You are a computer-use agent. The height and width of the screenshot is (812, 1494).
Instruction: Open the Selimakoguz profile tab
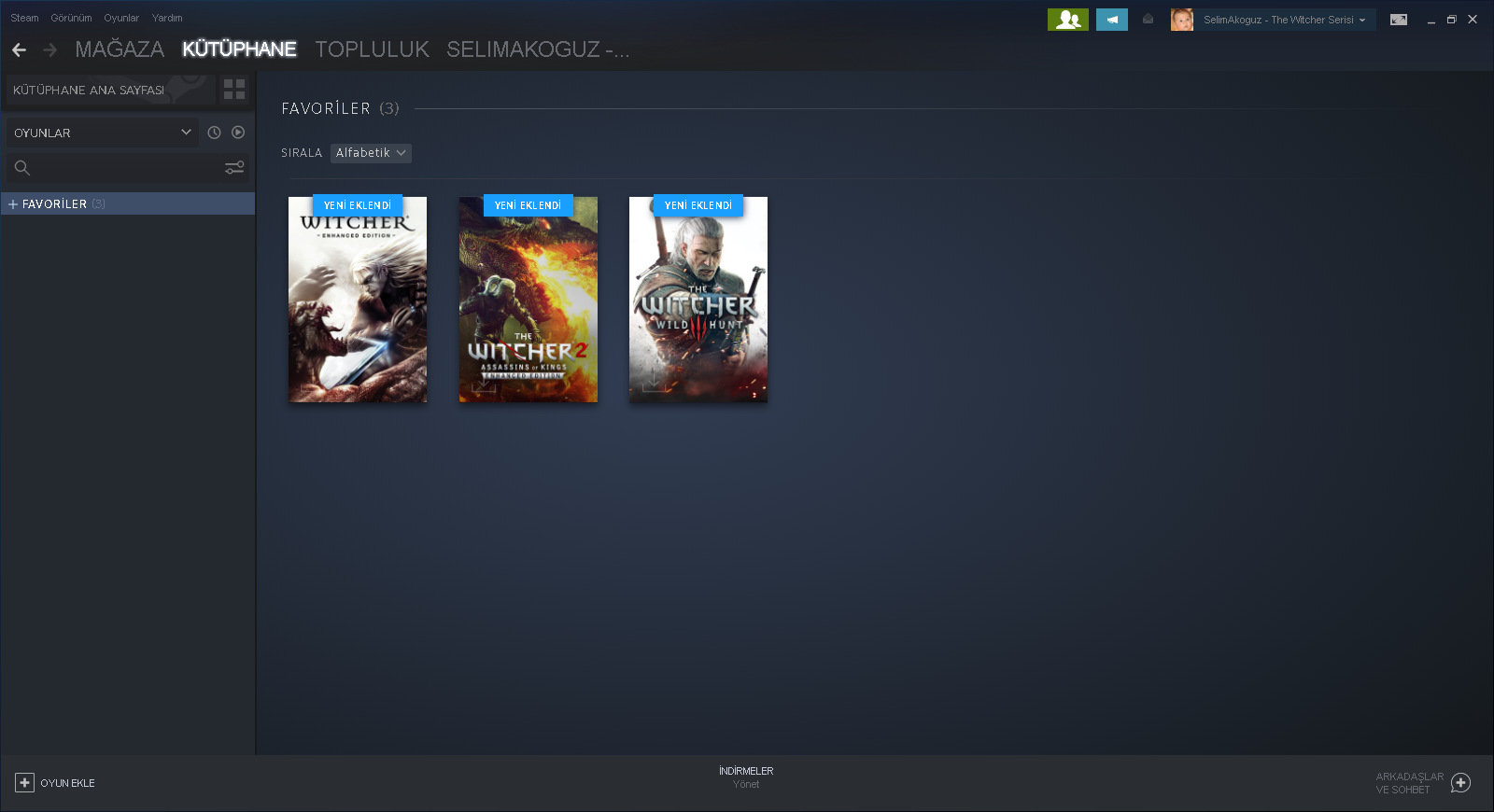point(538,49)
